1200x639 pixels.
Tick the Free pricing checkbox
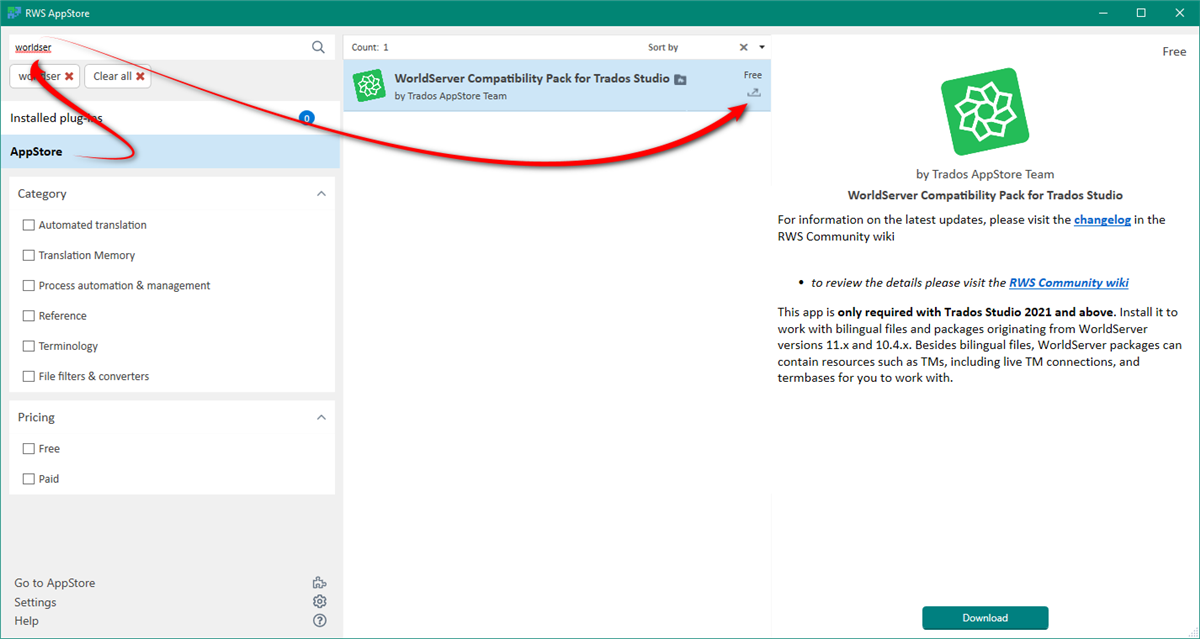tap(29, 449)
